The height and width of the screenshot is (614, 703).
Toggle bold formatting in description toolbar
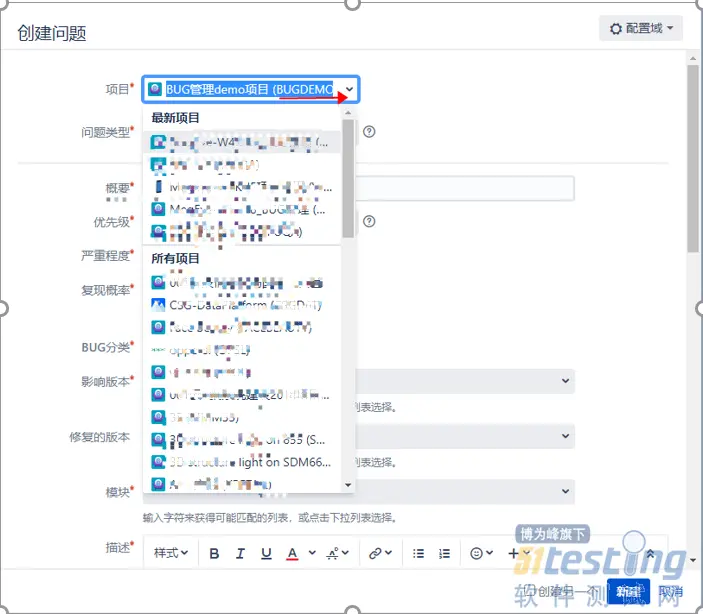click(x=214, y=553)
